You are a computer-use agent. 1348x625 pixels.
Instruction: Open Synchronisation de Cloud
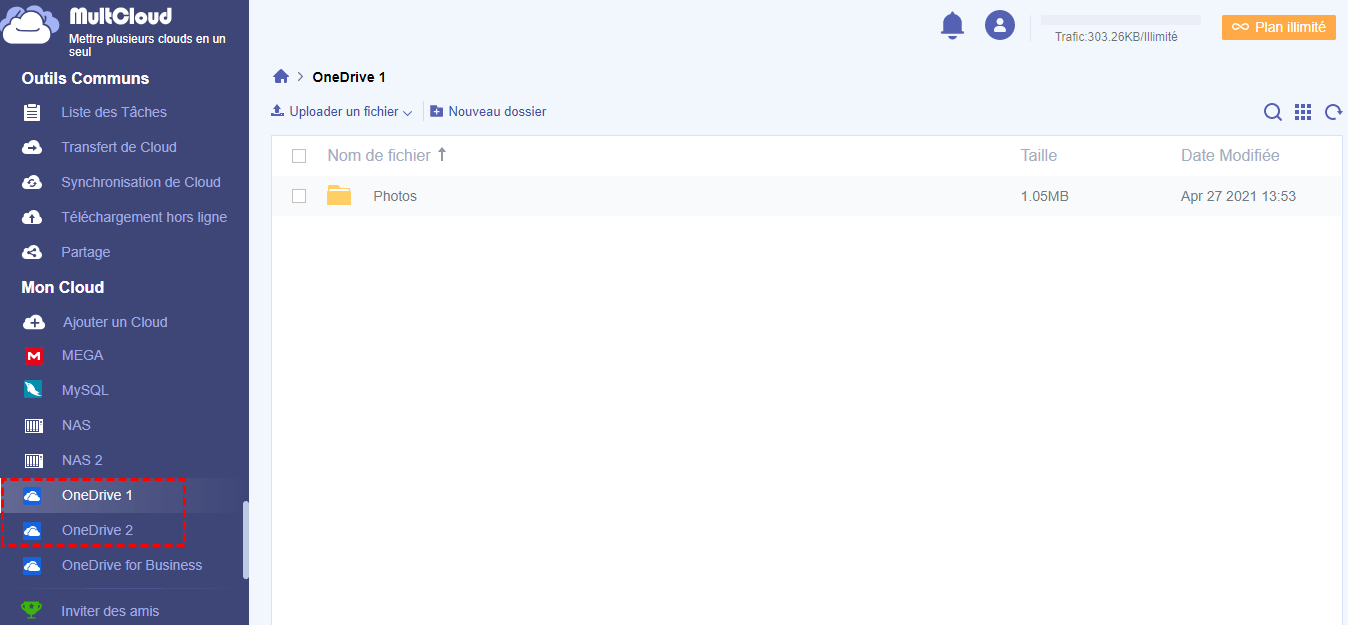pyautogui.click(x=141, y=182)
